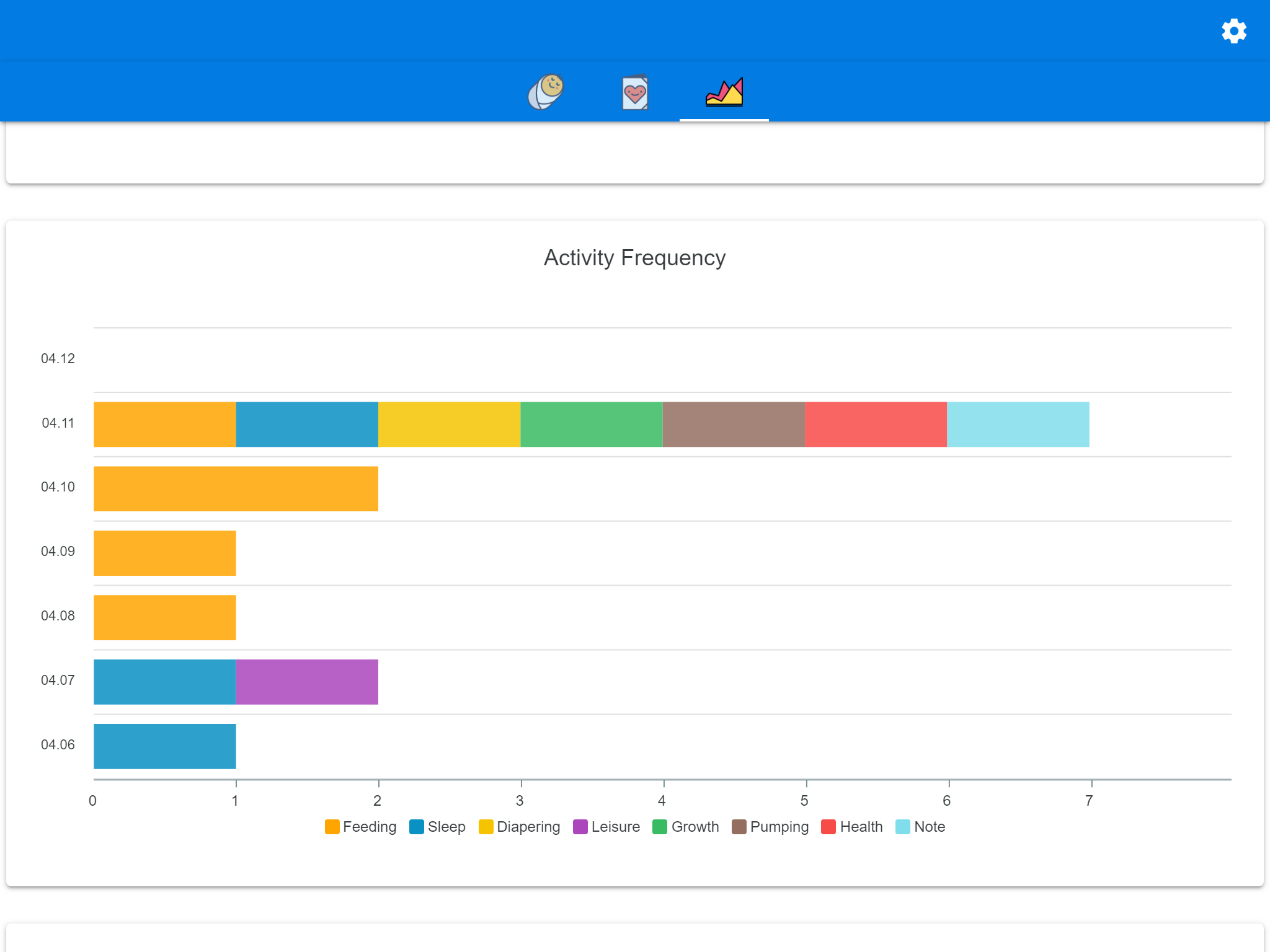The width and height of the screenshot is (1270, 952).
Task: Click the green Growth segment on 04.11
Action: pyautogui.click(x=591, y=424)
